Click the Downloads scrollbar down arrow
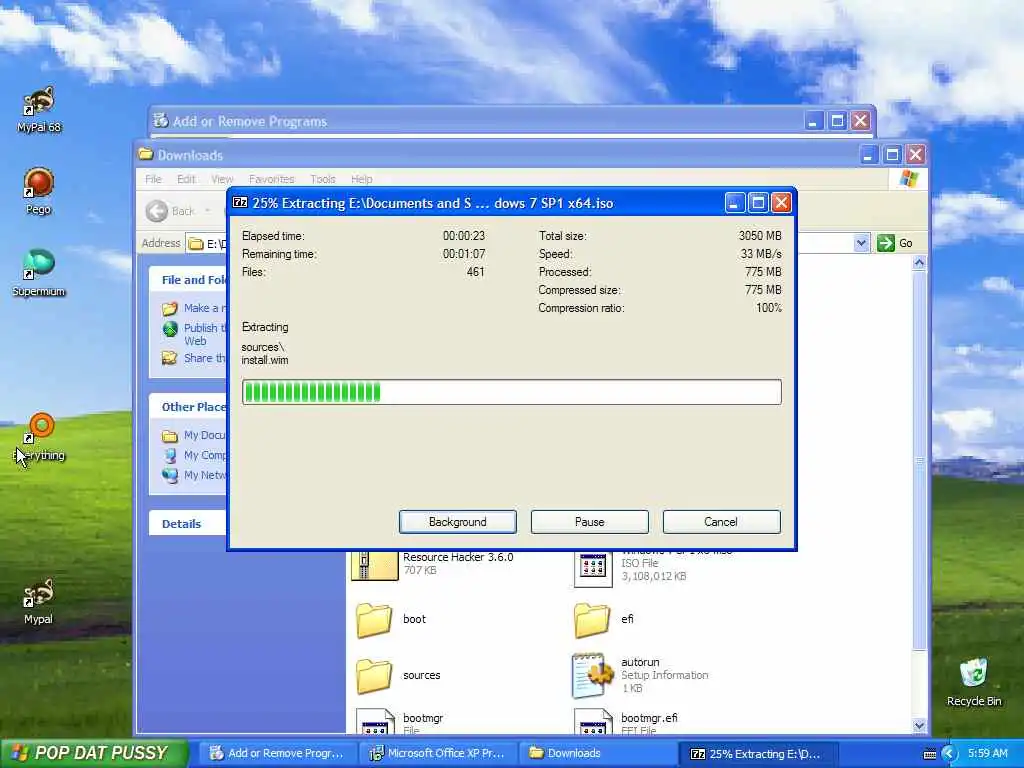1024x768 pixels. [919, 725]
